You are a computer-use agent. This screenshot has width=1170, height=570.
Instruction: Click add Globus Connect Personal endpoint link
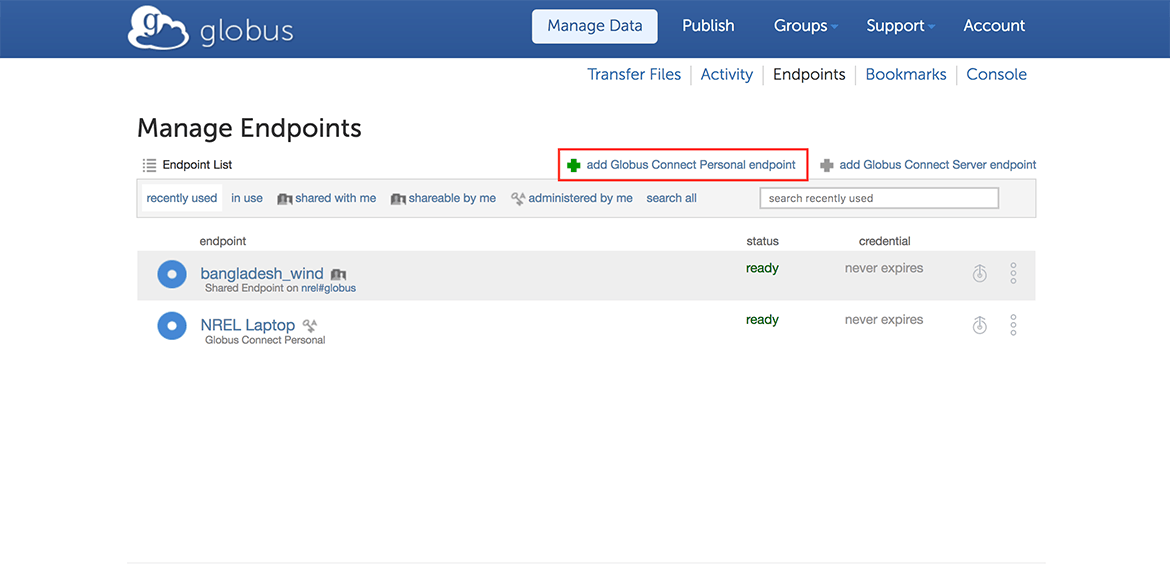[691, 165]
